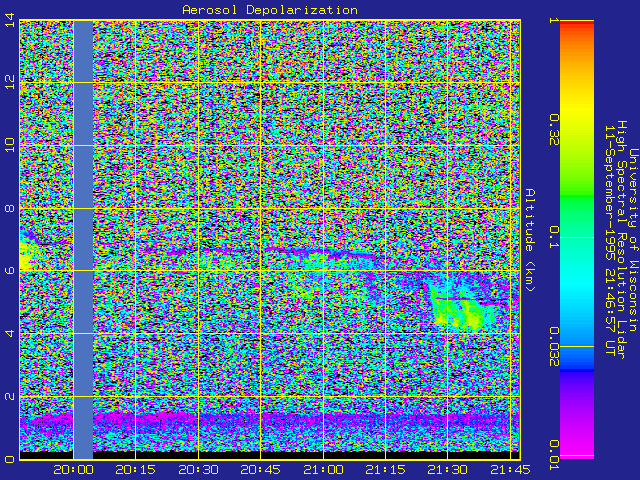640x480 pixels.
Task: Click the colorbar label 0.032
Action: 554,347
